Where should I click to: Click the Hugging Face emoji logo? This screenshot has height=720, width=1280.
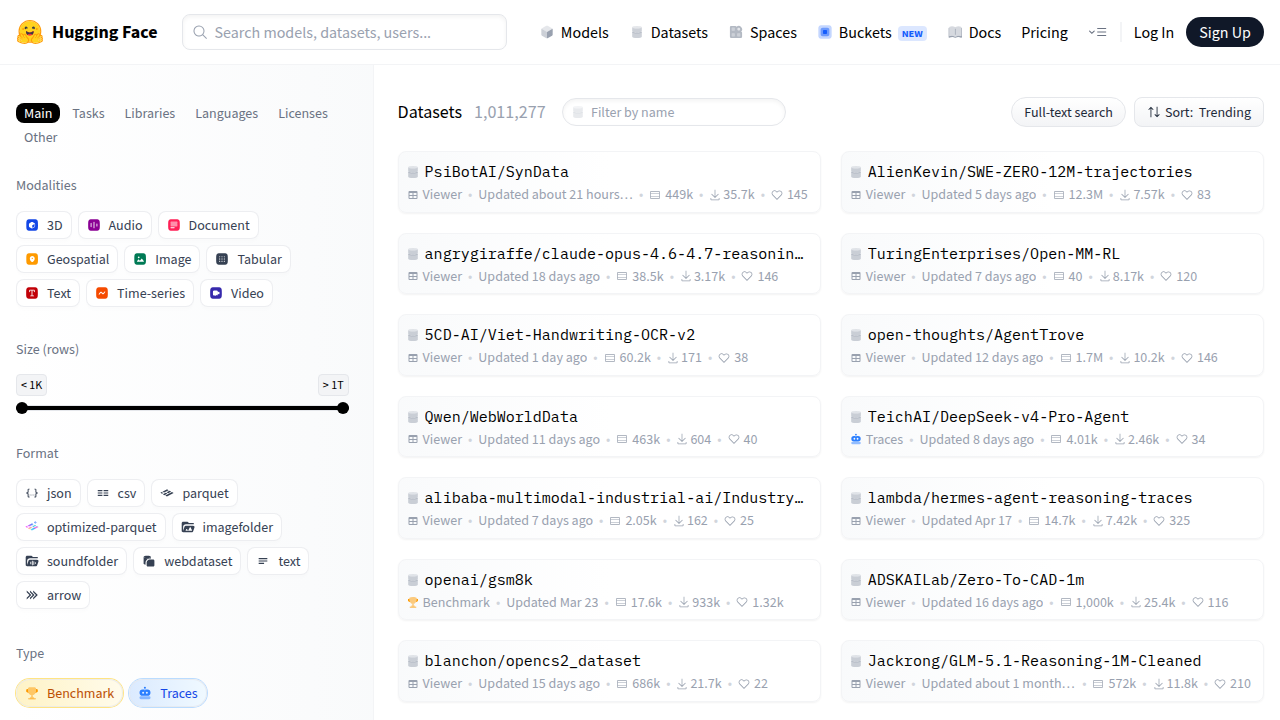(30, 32)
